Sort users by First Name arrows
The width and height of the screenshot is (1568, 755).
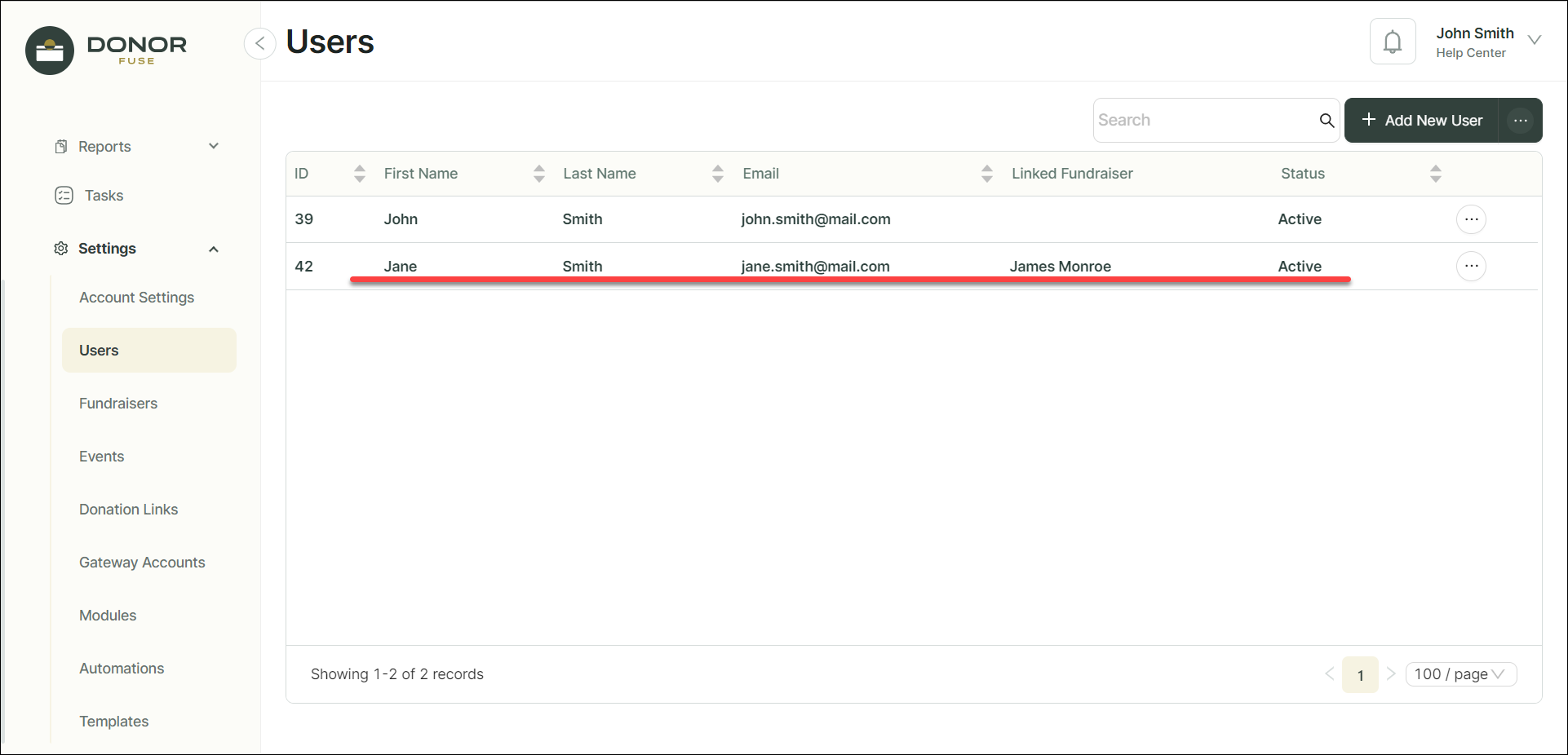point(538,174)
